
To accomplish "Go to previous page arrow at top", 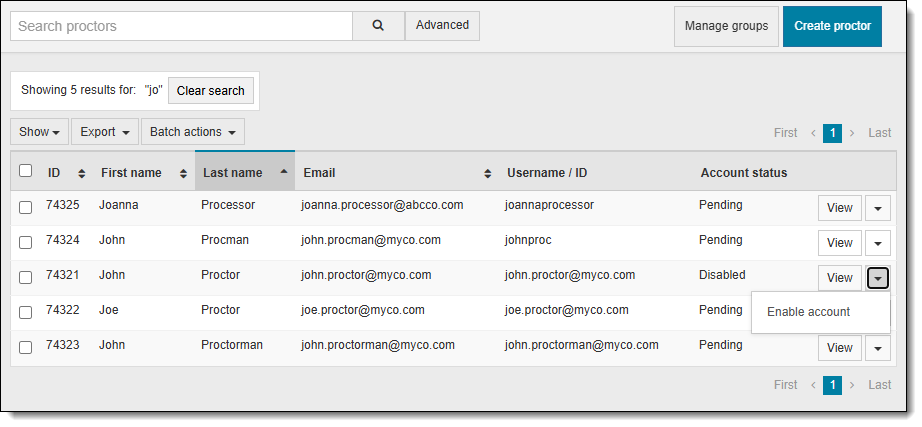I will click(813, 133).
